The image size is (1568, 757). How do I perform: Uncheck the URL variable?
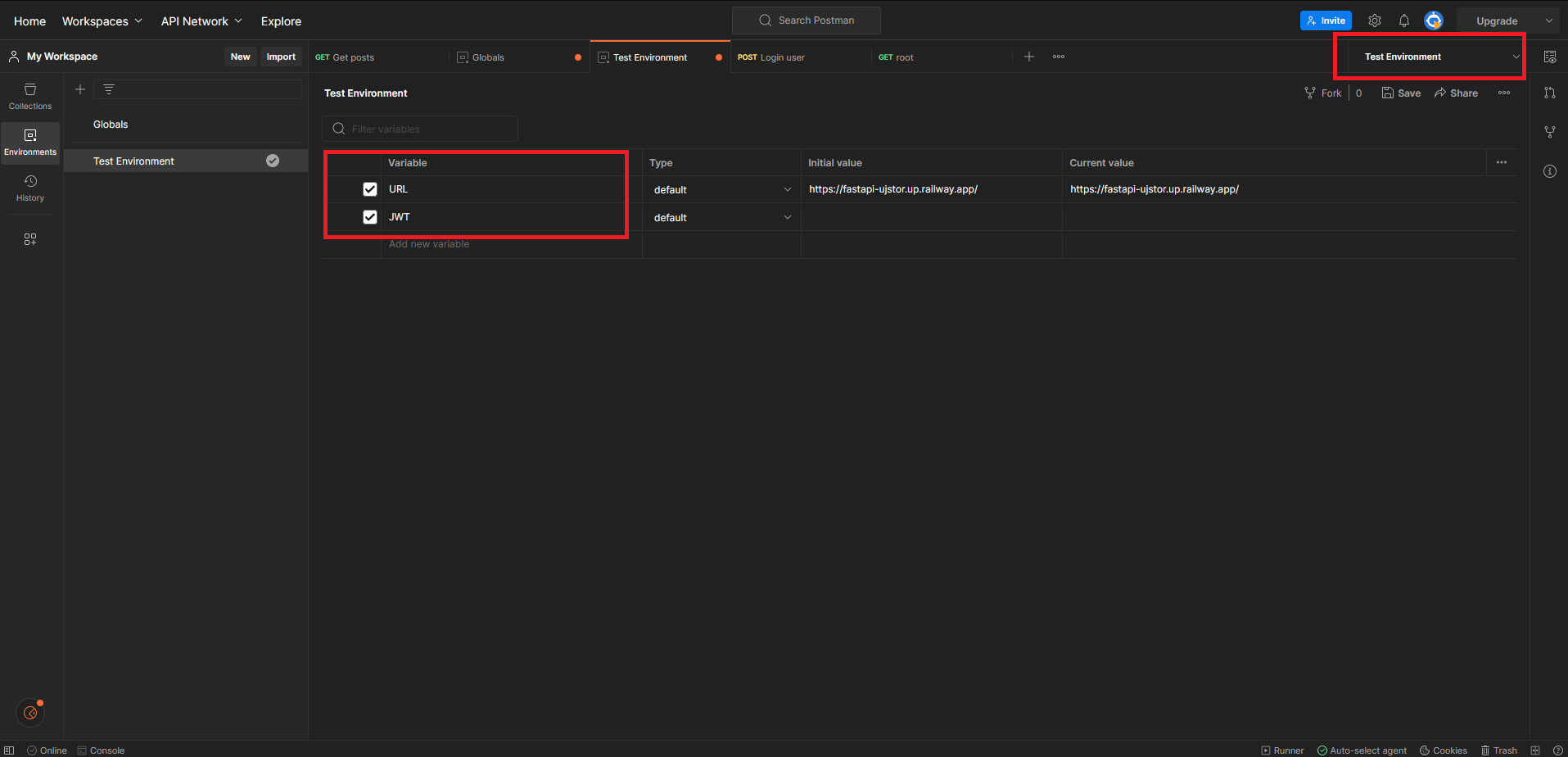369,188
